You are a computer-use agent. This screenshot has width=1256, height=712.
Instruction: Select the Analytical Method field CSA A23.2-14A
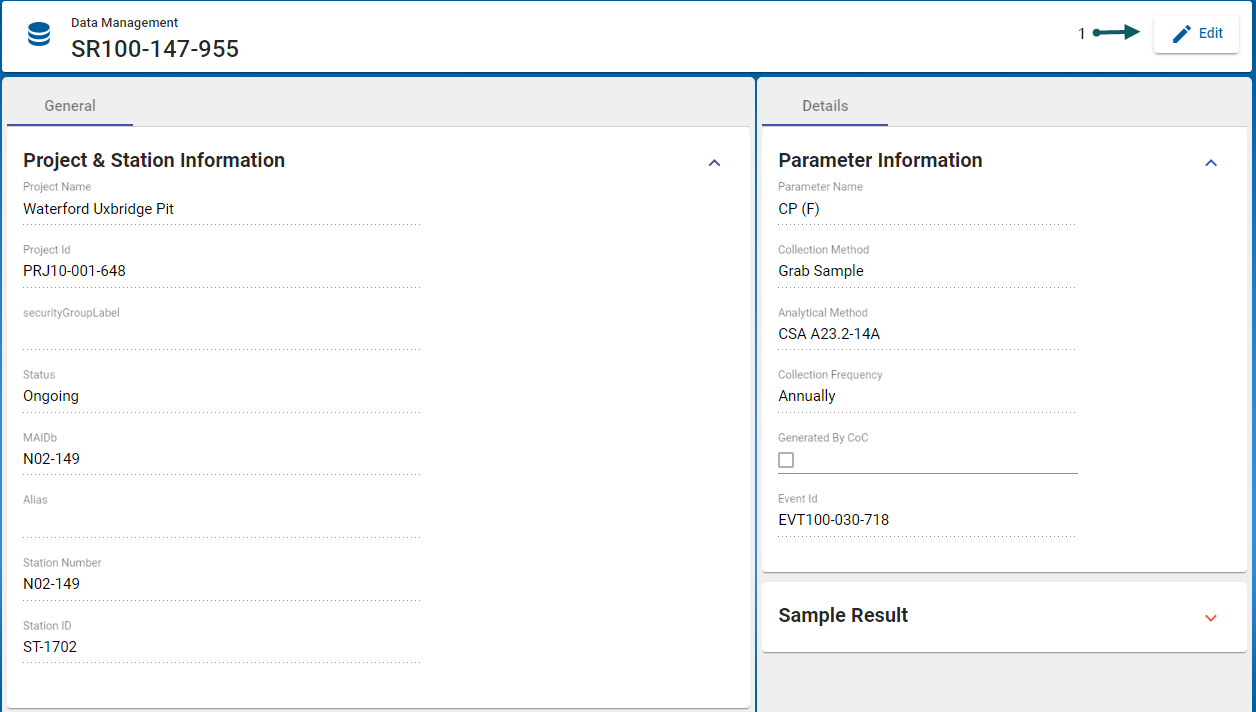925,334
